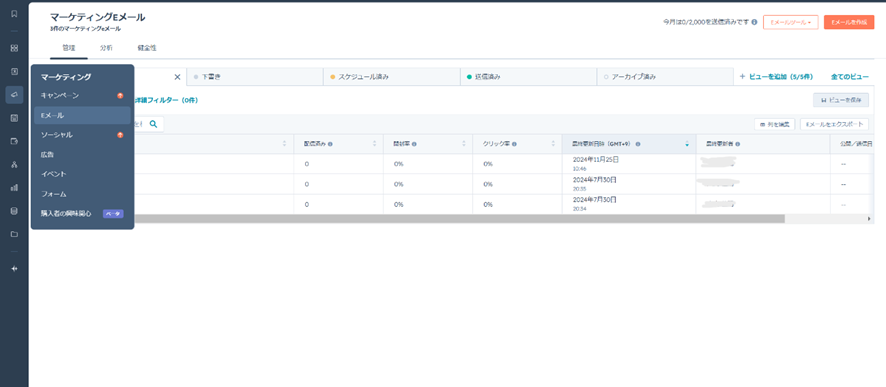The width and height of the screenshot is (886, 387).
Task: Open the アーカイブ済み view tab
Action: (665, 77)
